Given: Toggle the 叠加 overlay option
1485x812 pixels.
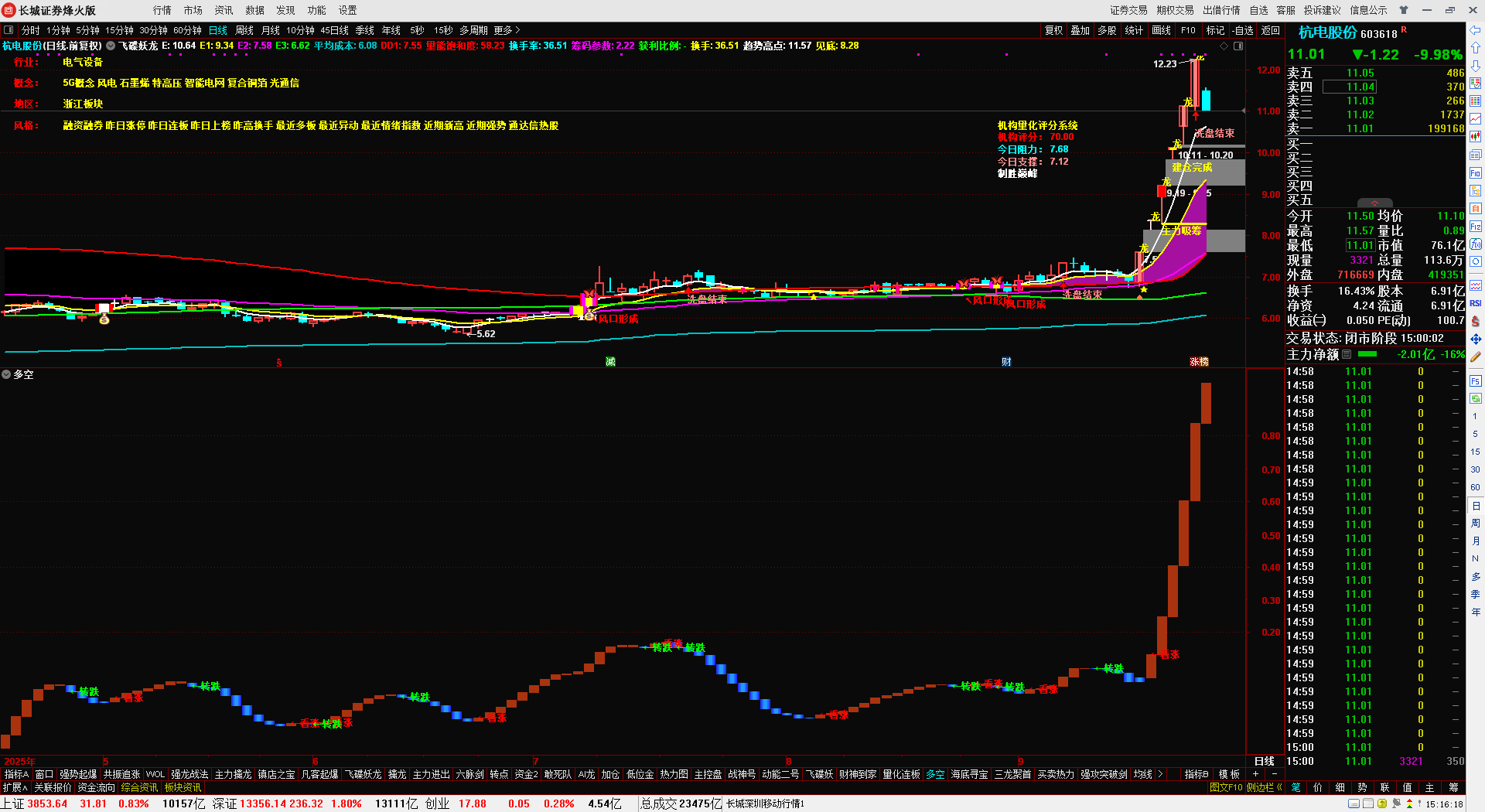Looking at the screenshot, I should (x=1080, y=30).
